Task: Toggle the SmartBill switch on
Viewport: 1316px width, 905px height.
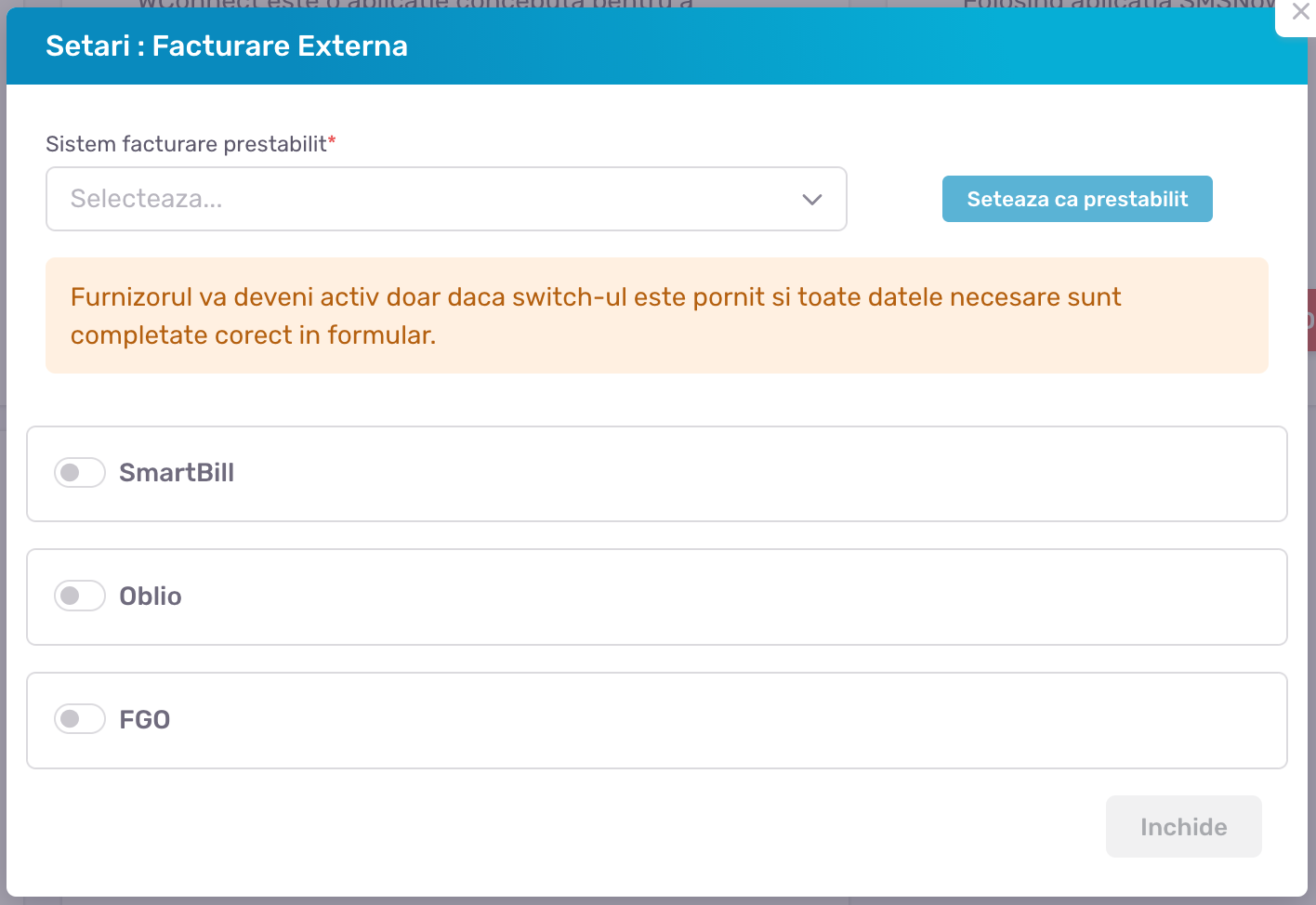Action: (80, 473)
